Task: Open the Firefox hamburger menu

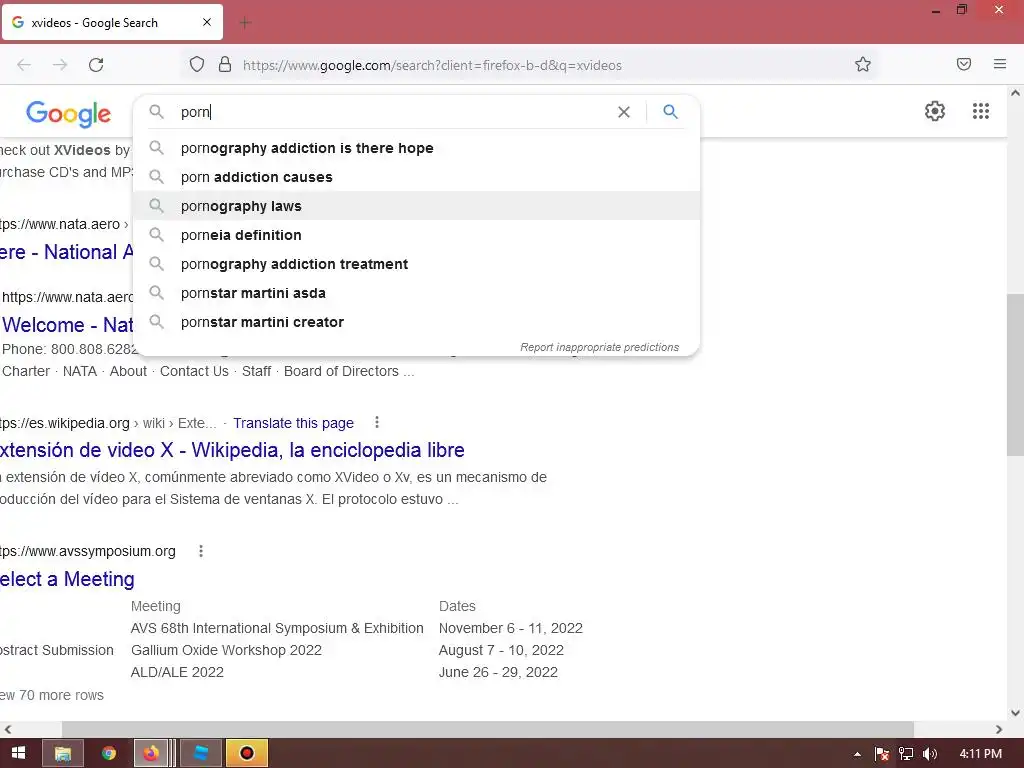Action: point(1000,64)
